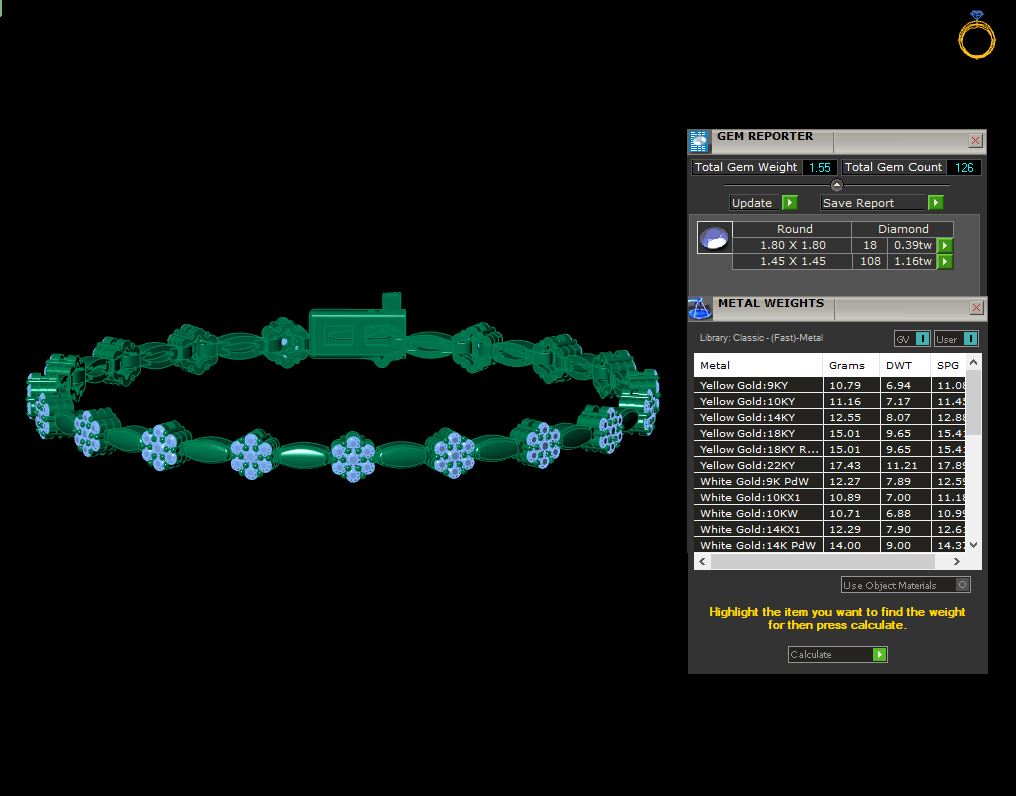This screenshot has height=796, width=1016.
Task: Select the White Gold:9K PdW row
Action: pos(830,481)
